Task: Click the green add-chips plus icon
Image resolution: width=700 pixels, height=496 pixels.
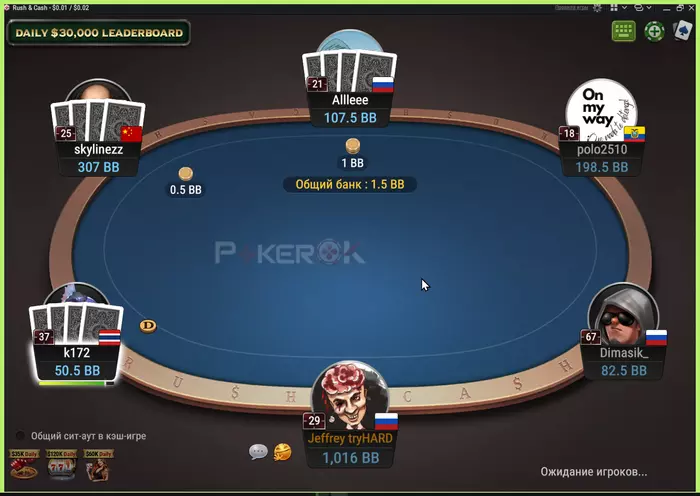Action: click(x=654, y=31)
